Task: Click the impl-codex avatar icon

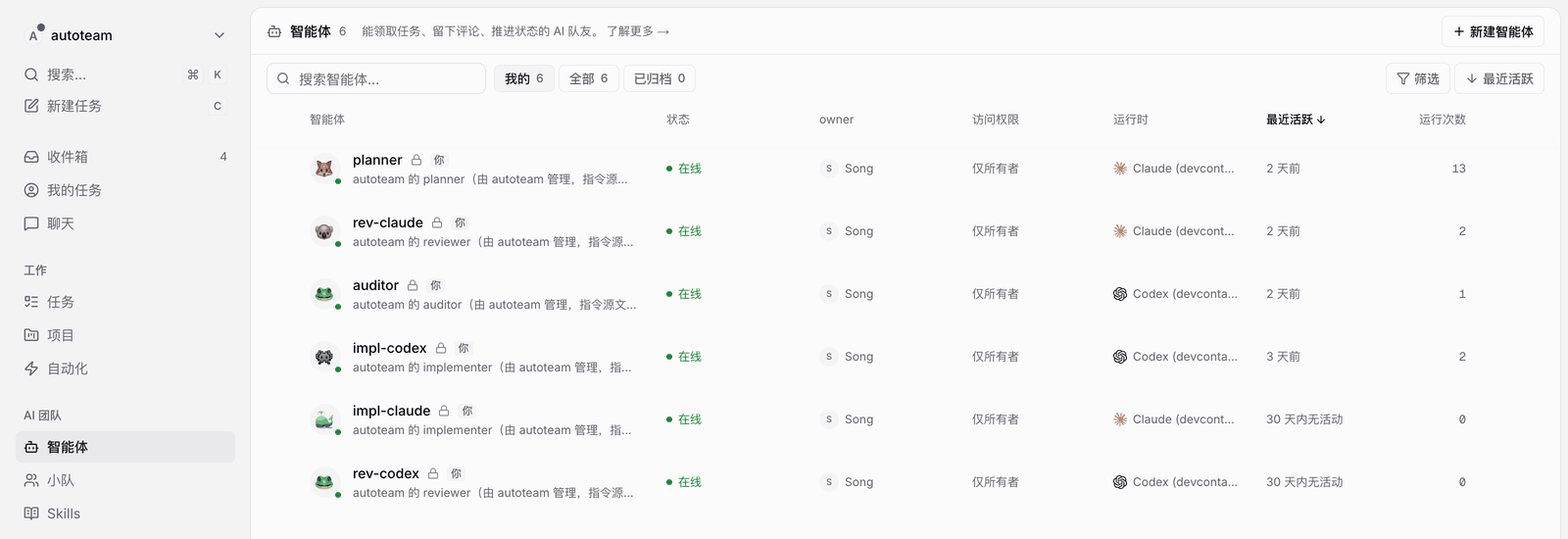Action: coord(324,357)
